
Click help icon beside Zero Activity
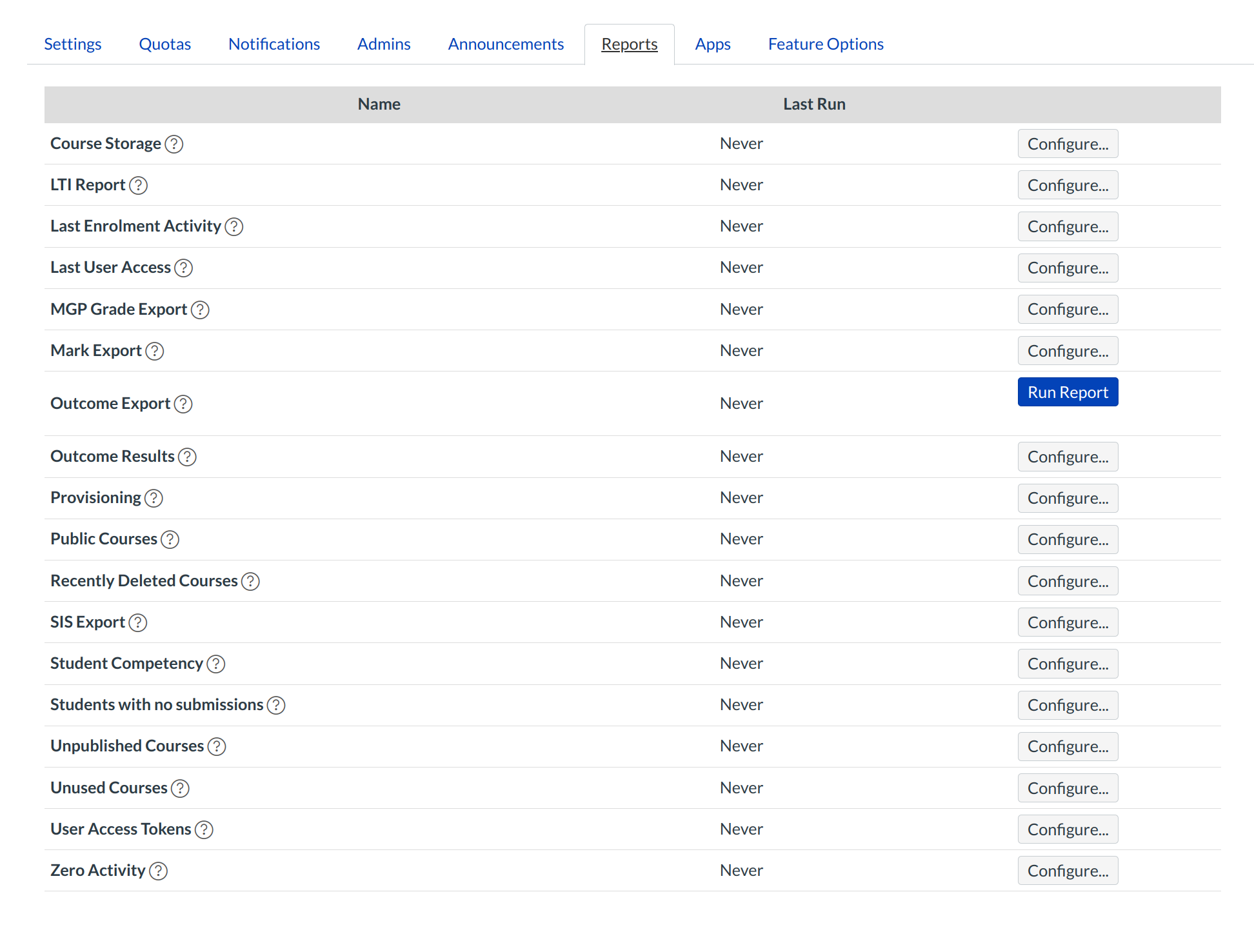pyautogui.click(x=158, y=871)
